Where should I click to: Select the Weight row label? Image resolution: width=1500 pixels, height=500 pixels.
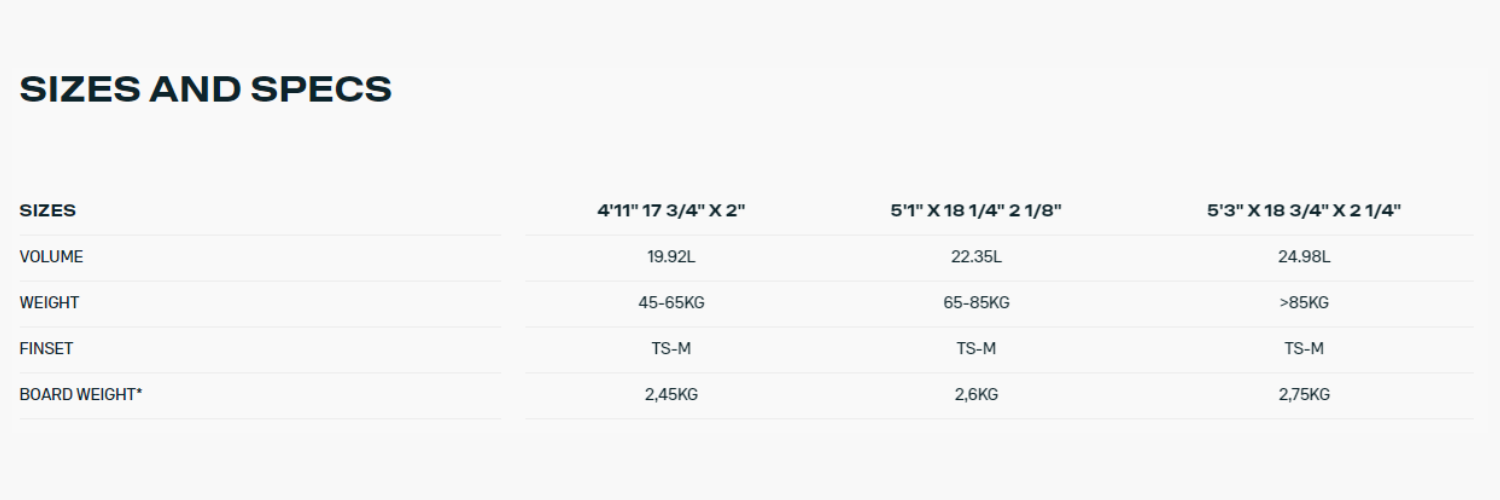[x=49, y=303]
